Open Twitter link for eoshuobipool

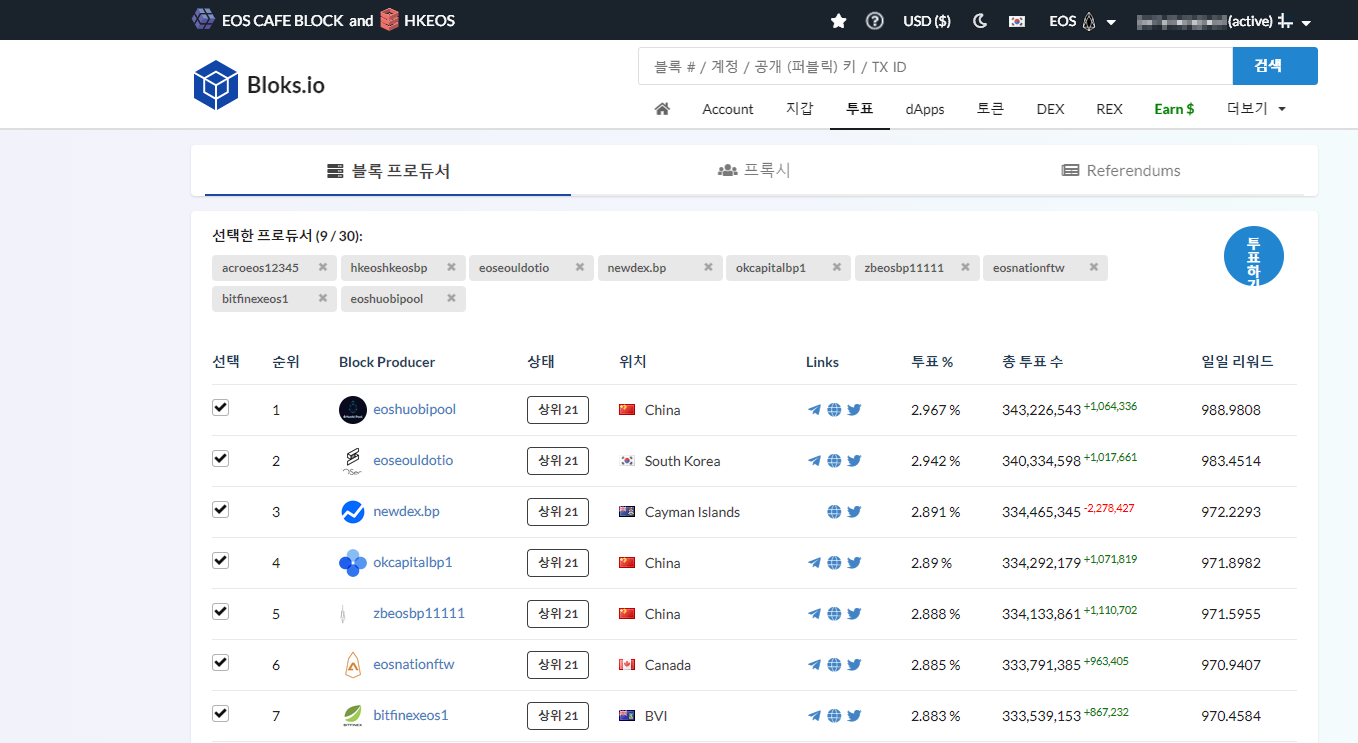coord(854,410)
